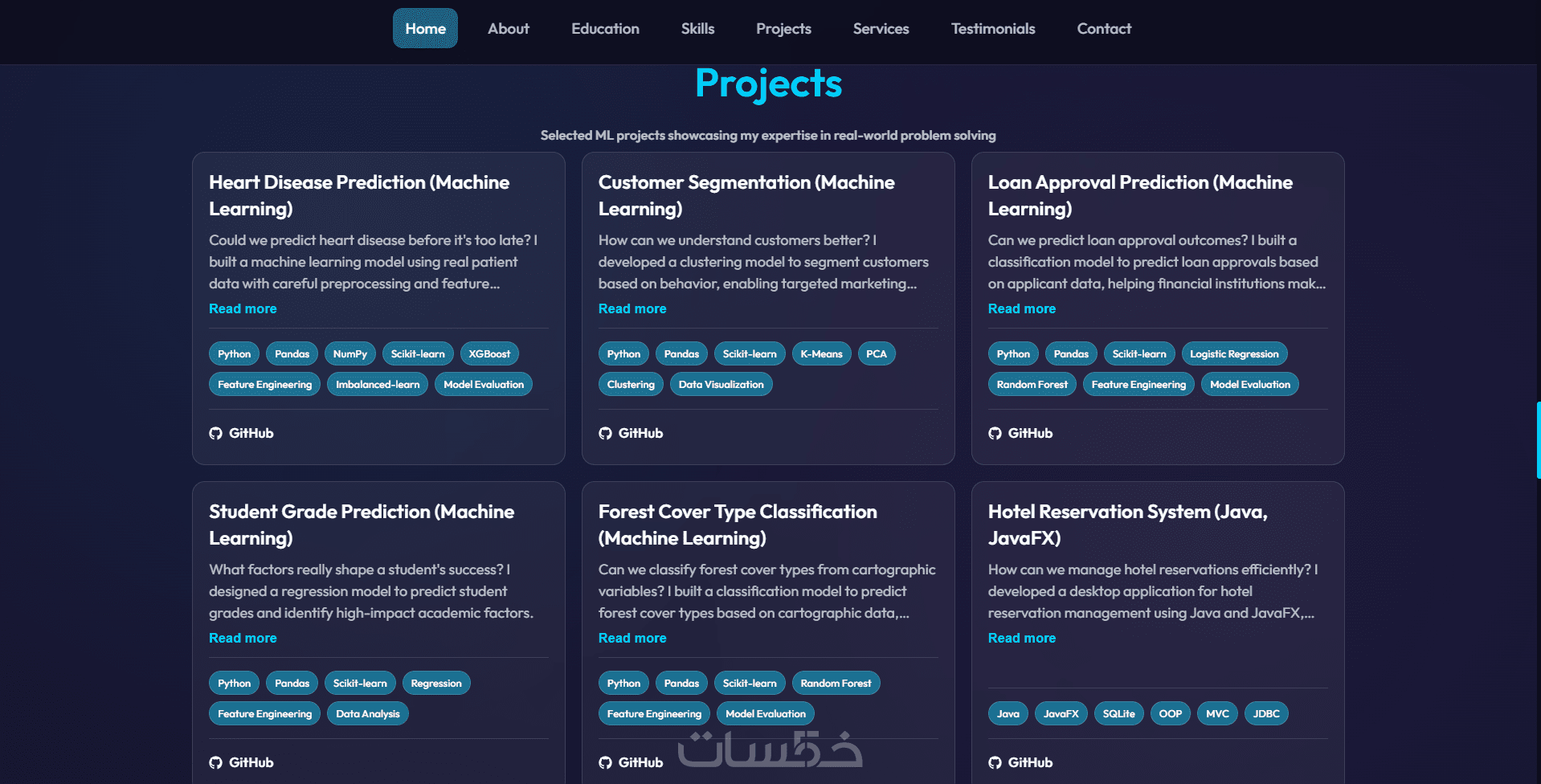Open GitHub icon for Loan Approval Prediction

coord(995,433)
